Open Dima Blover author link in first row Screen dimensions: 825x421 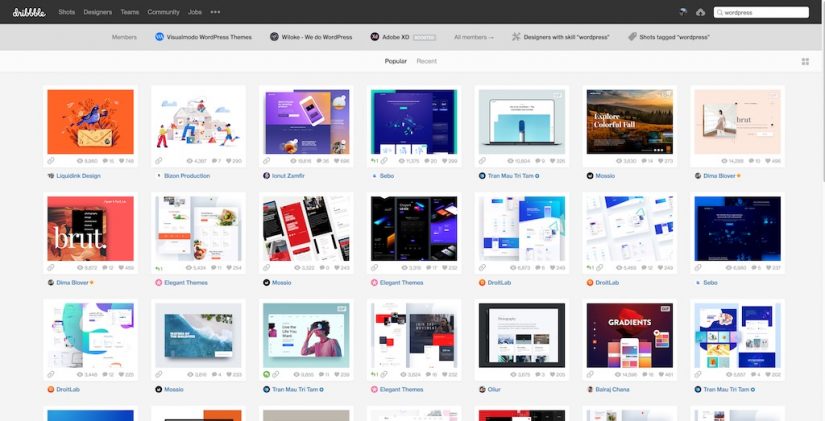click(x=719, y=176)
